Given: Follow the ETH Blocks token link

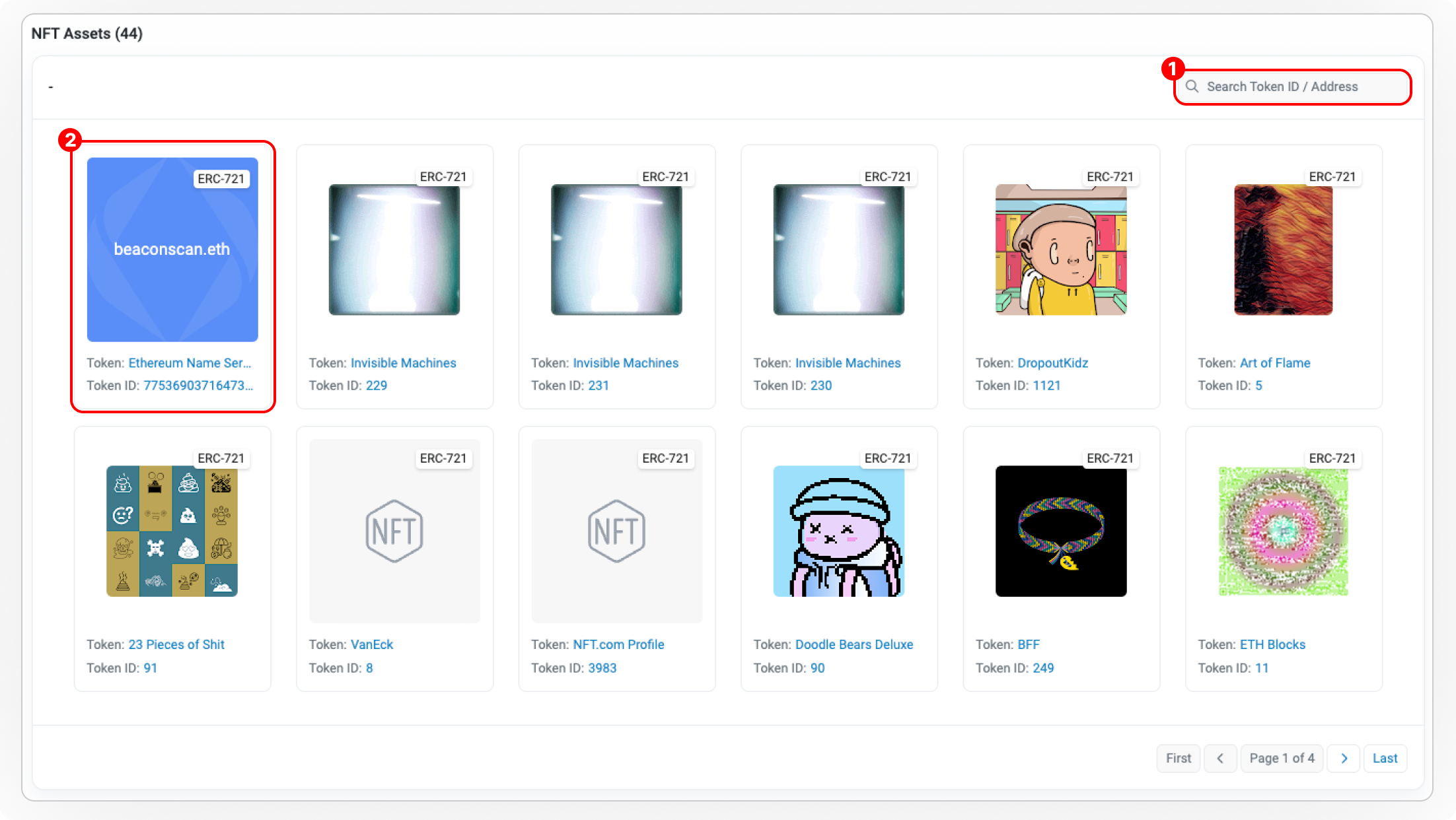Looking at the screenshot, I should tap(1272, 644).
